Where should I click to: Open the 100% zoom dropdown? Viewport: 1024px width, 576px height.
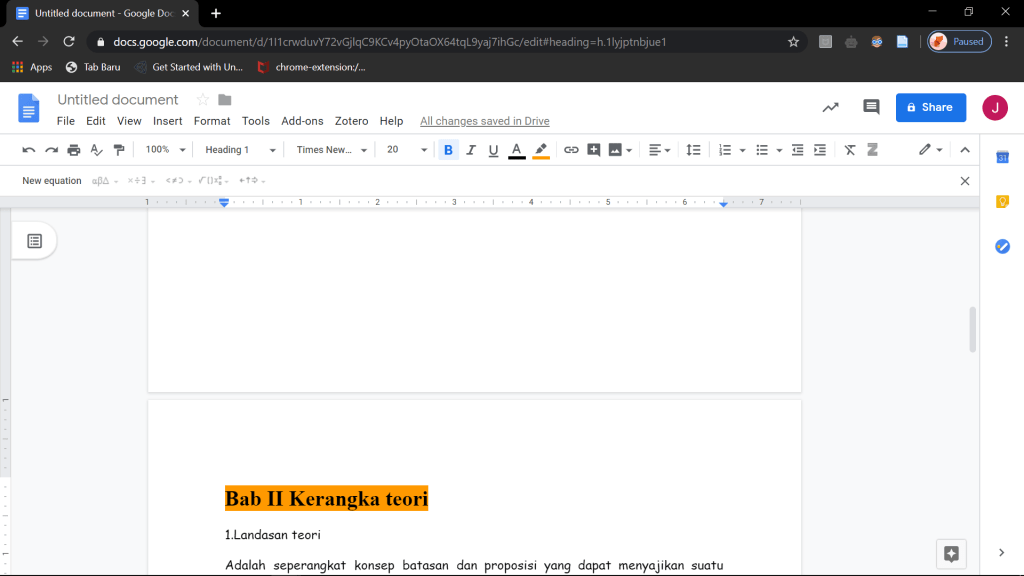[x=166, y=150]
